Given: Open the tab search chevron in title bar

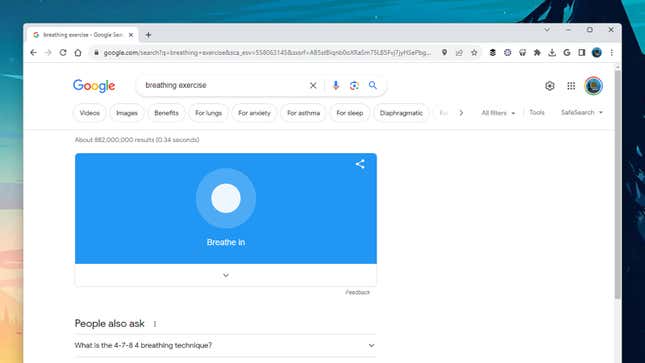Looking at the screenshot, I should pyautogui.click(x=547, y=30).
